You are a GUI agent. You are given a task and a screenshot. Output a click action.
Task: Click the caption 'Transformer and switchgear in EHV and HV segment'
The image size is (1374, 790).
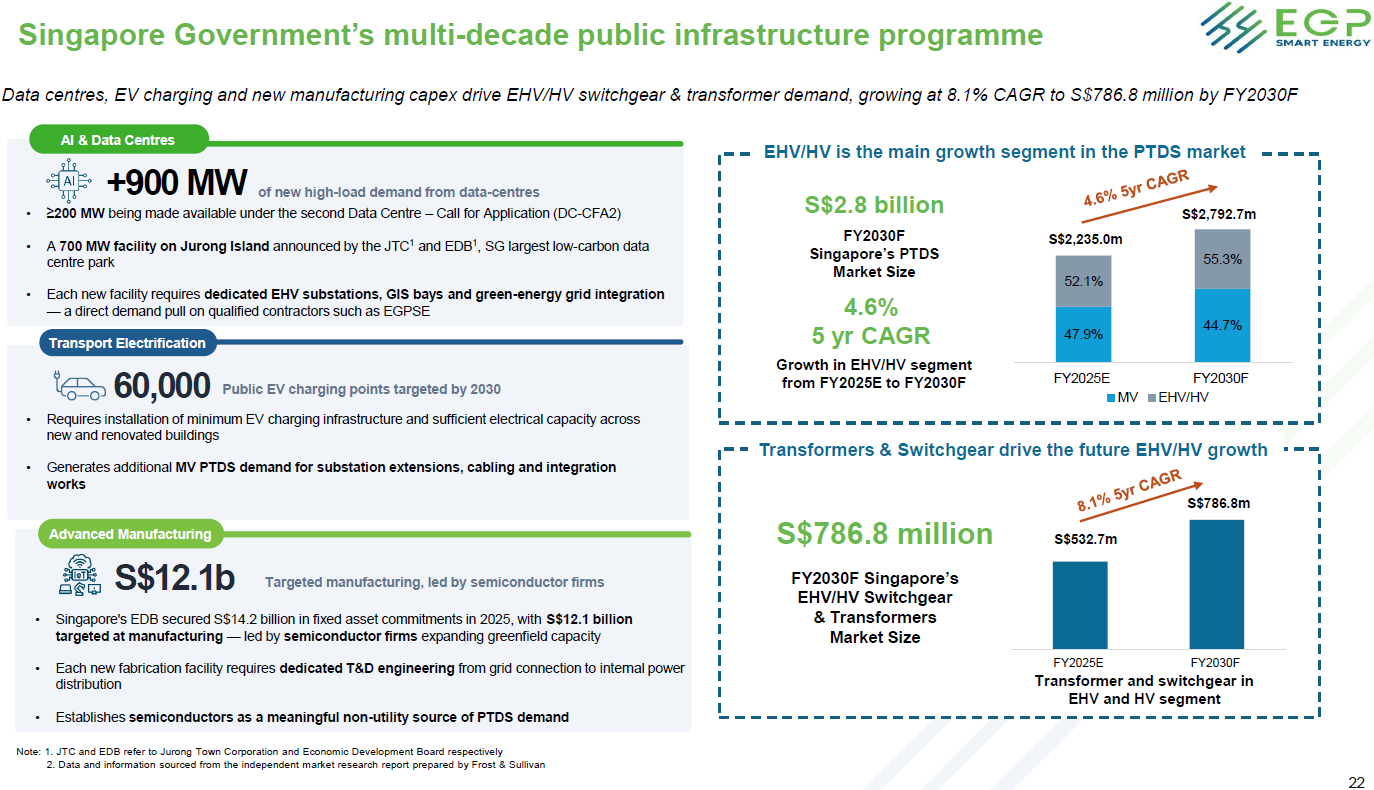pyautogui.click(x=1144, y=690)
